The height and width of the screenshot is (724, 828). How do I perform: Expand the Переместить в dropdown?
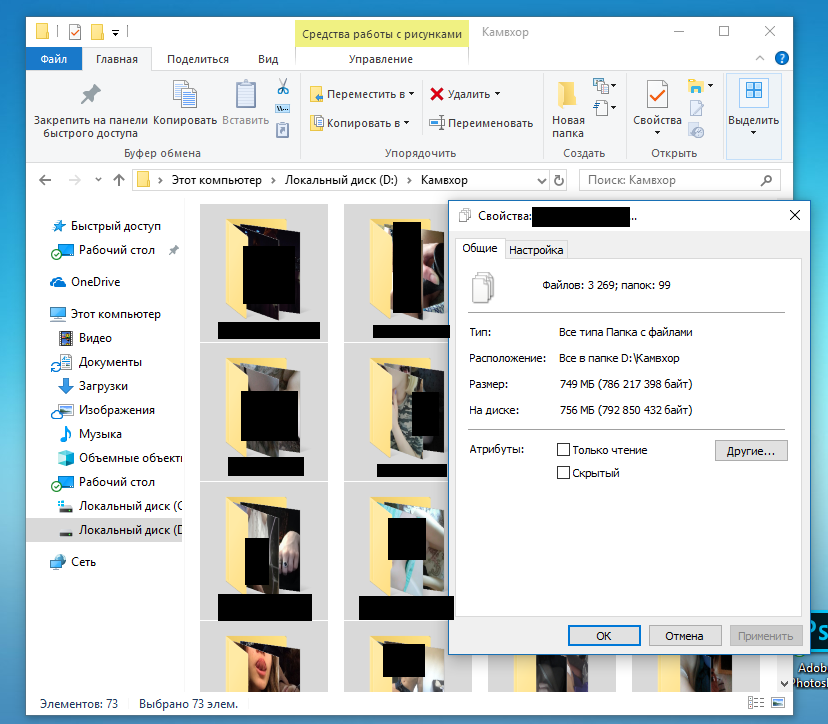(411, 94)
